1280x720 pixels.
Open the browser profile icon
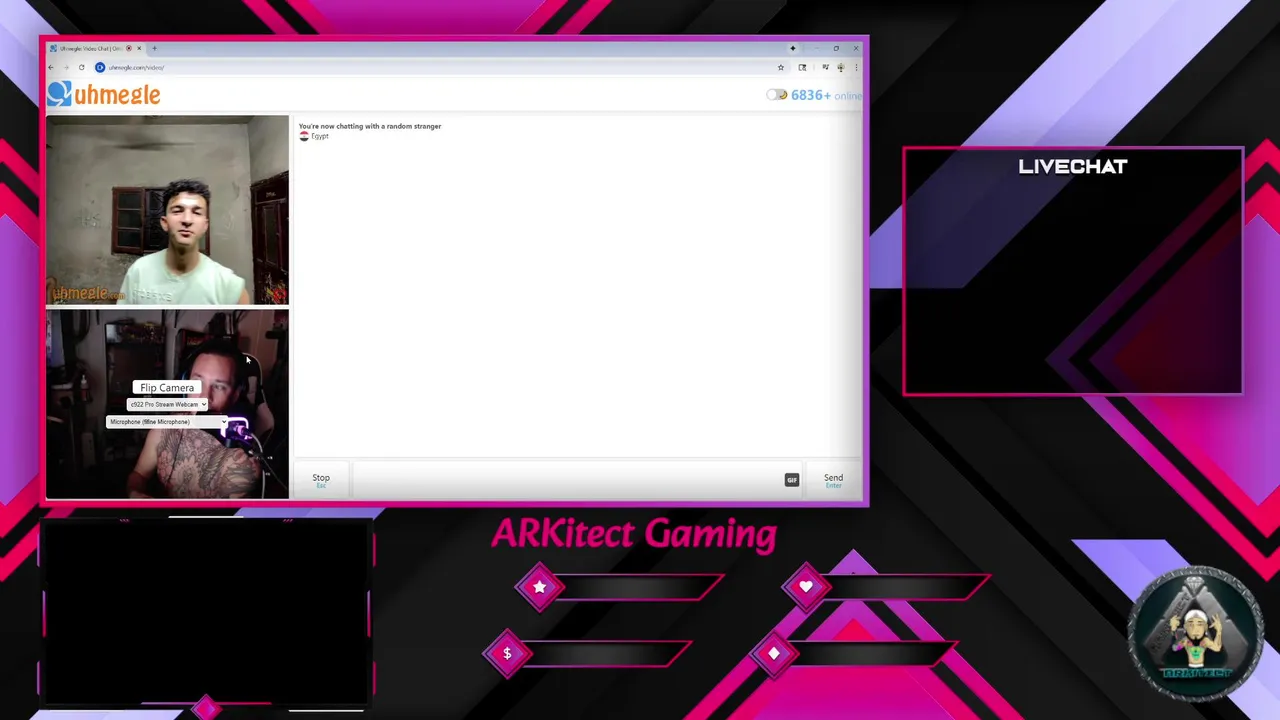(x=840, y=67)
